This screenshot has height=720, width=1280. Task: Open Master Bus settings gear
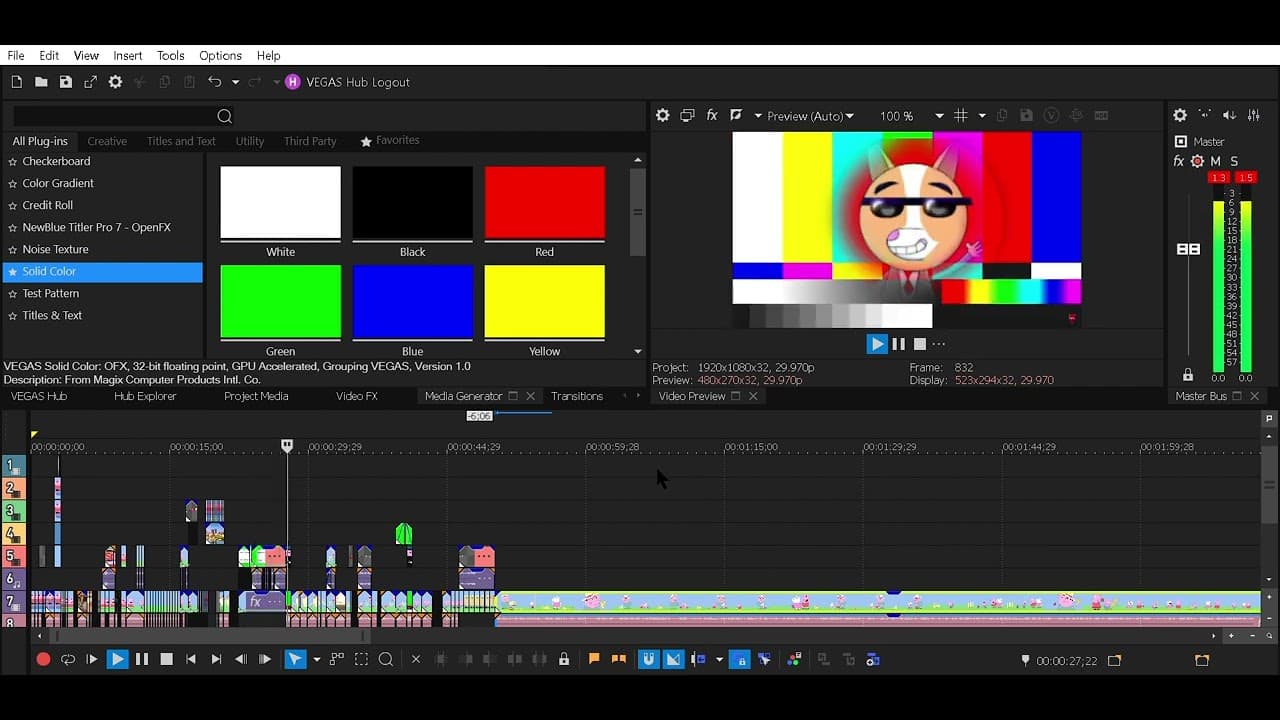tap(1180, 116)
